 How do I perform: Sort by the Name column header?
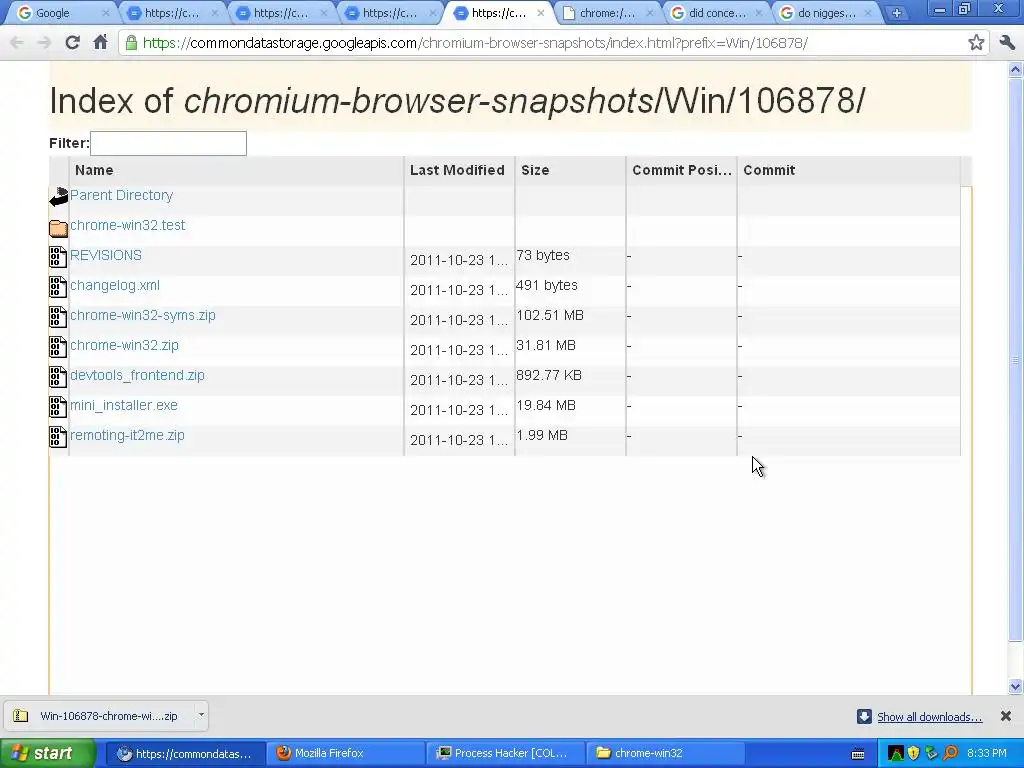pos(236,170)
